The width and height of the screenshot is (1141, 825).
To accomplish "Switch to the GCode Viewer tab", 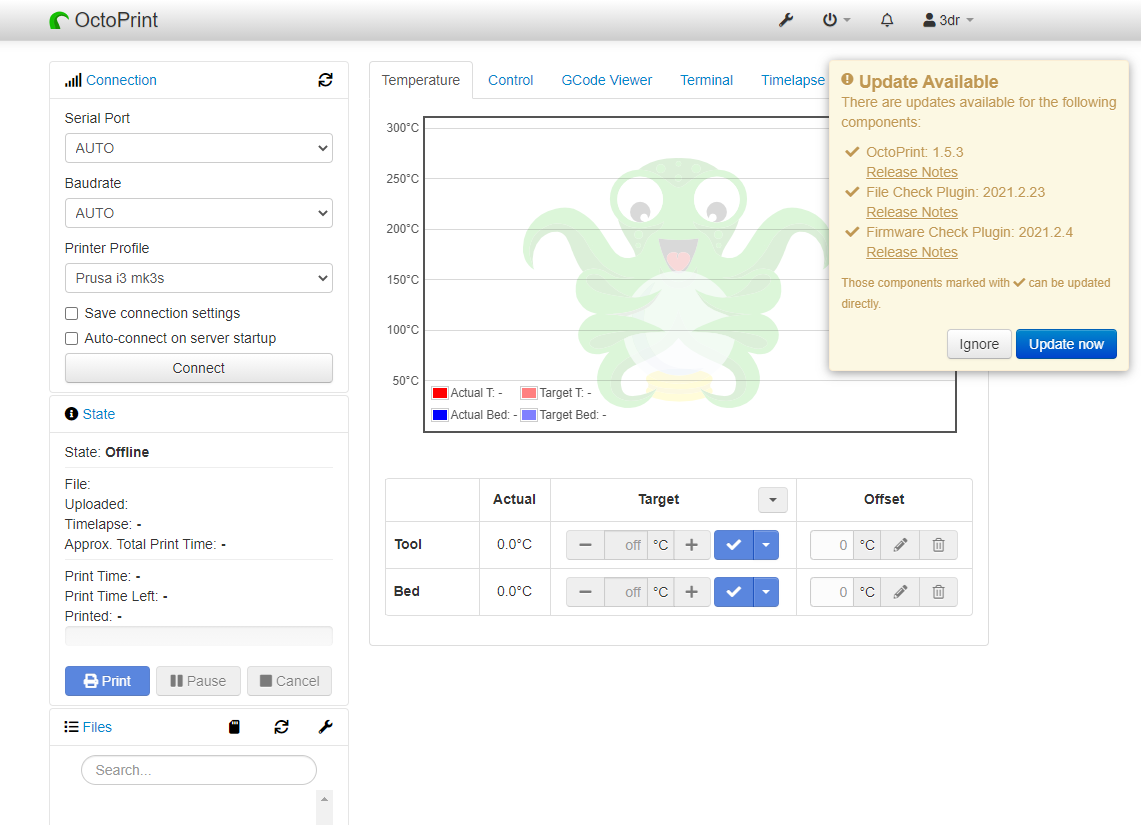I will pyautogui.click(x=606, y=80).
